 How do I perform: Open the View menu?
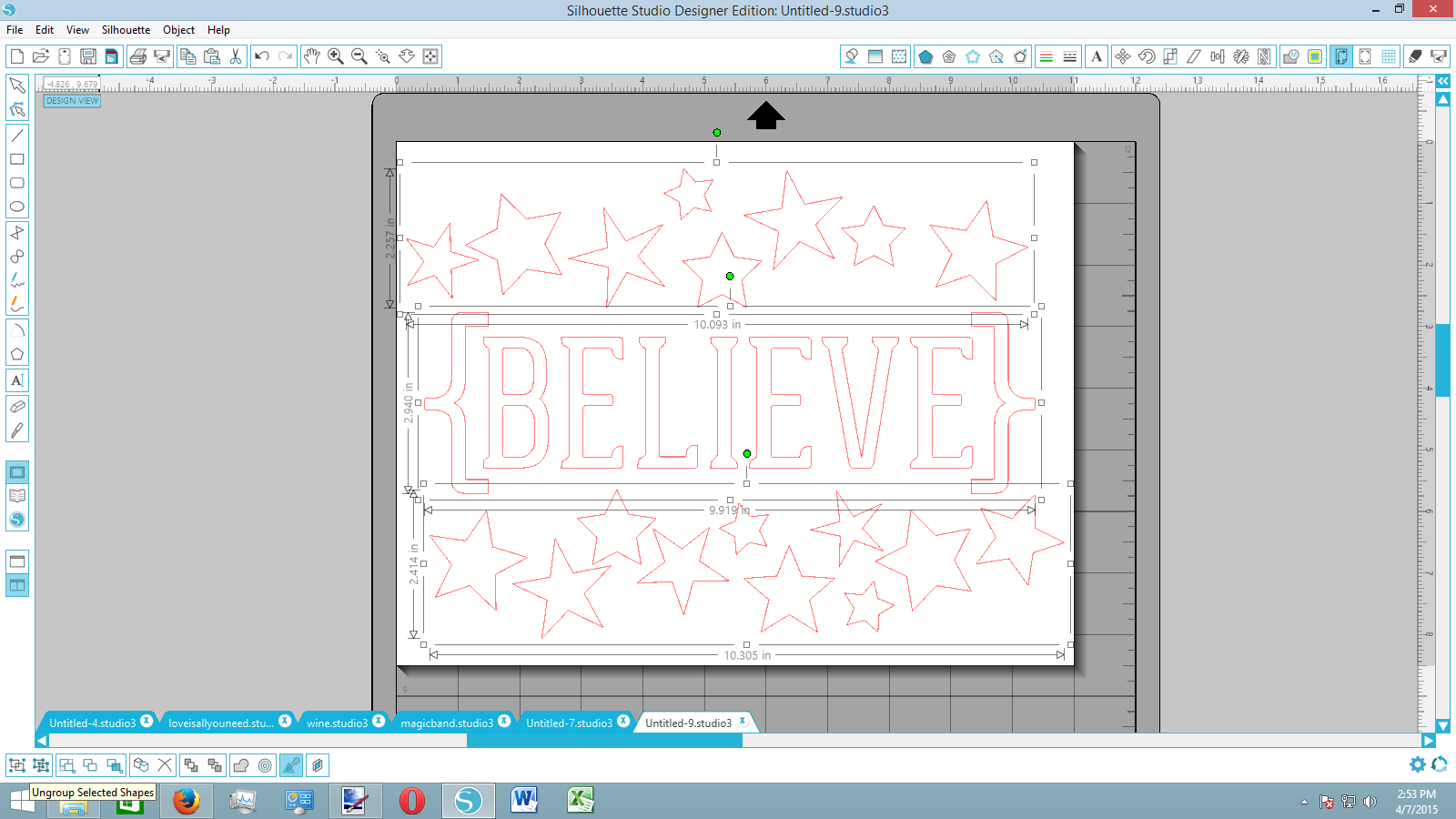[x=77, y=30]
